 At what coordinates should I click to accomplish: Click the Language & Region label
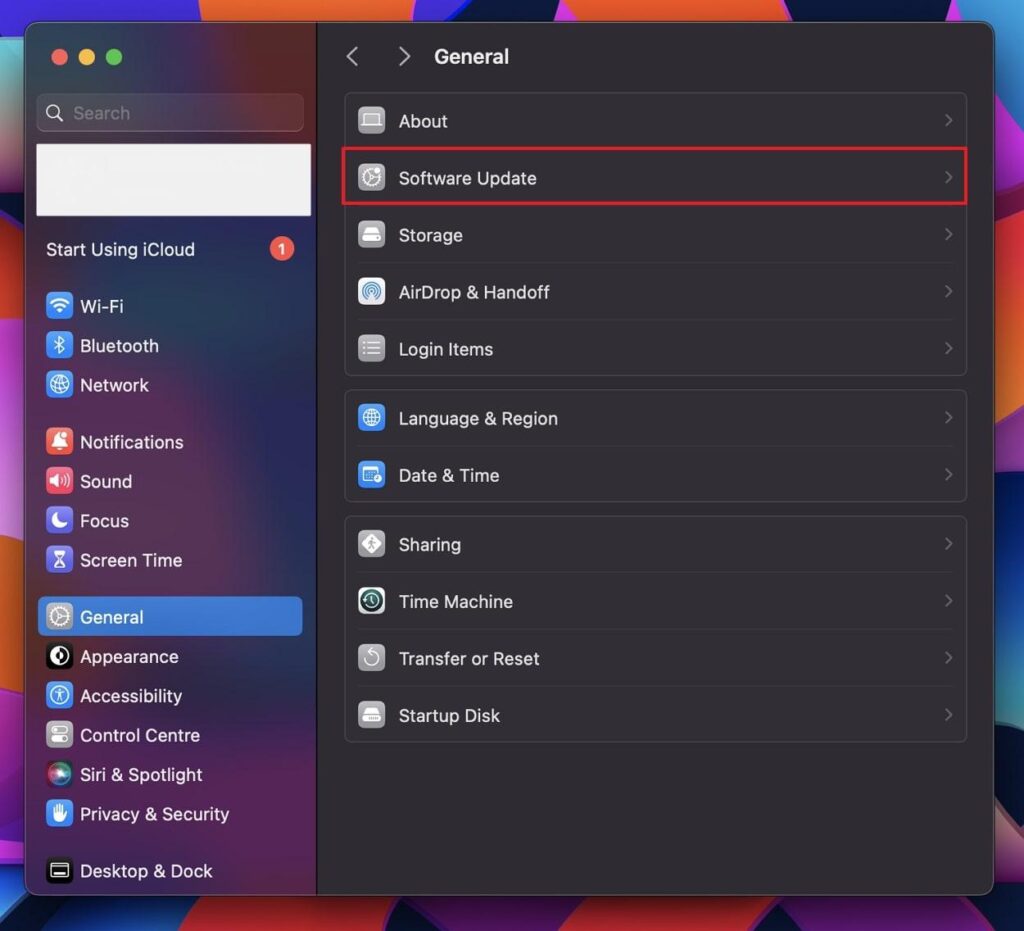point(478,418)
